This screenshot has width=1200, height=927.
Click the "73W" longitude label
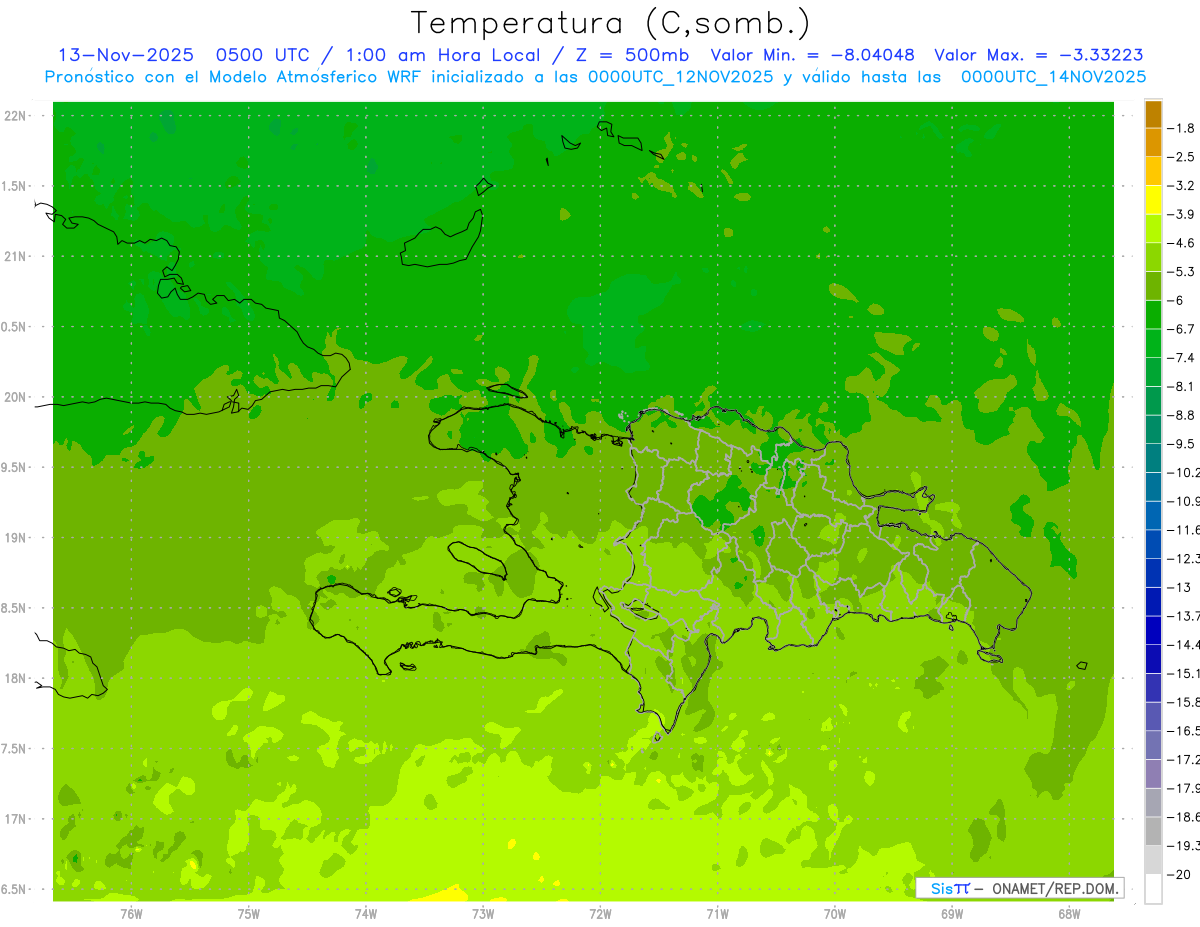coord(483,913)
